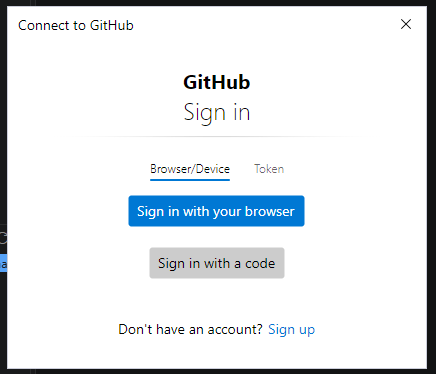The width and height of the screenshot is (436, 374).
Task: Click blank space between Browser/Device and Token
Action: pyautogui.click(x=242, y=169)
